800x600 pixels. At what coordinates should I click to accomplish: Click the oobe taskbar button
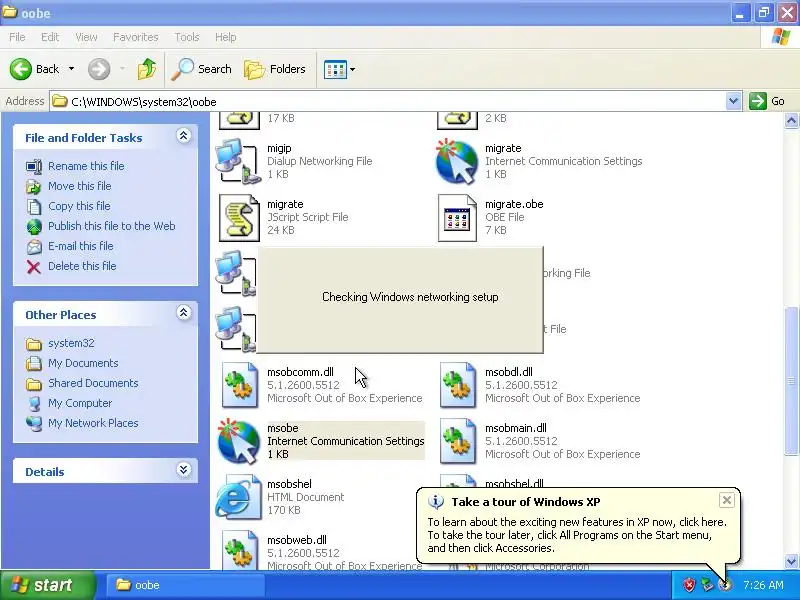click(x=185, y=585)
